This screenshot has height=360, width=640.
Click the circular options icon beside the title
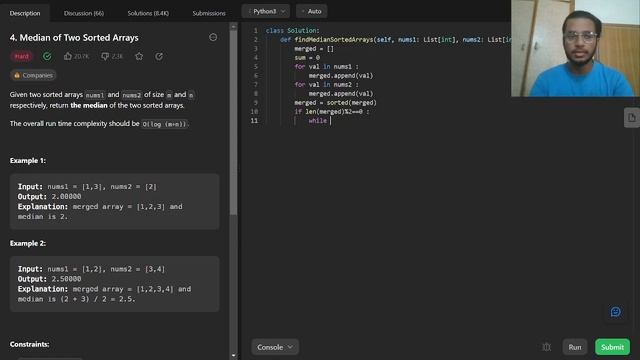click(213, 38)
